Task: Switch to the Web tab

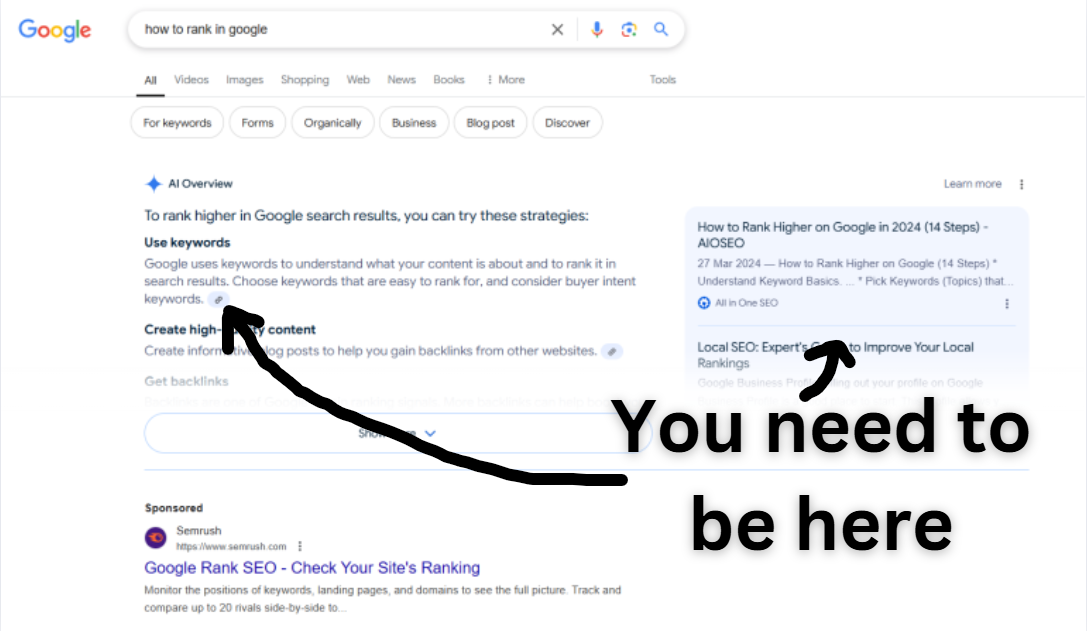Action: click(358, 80)
